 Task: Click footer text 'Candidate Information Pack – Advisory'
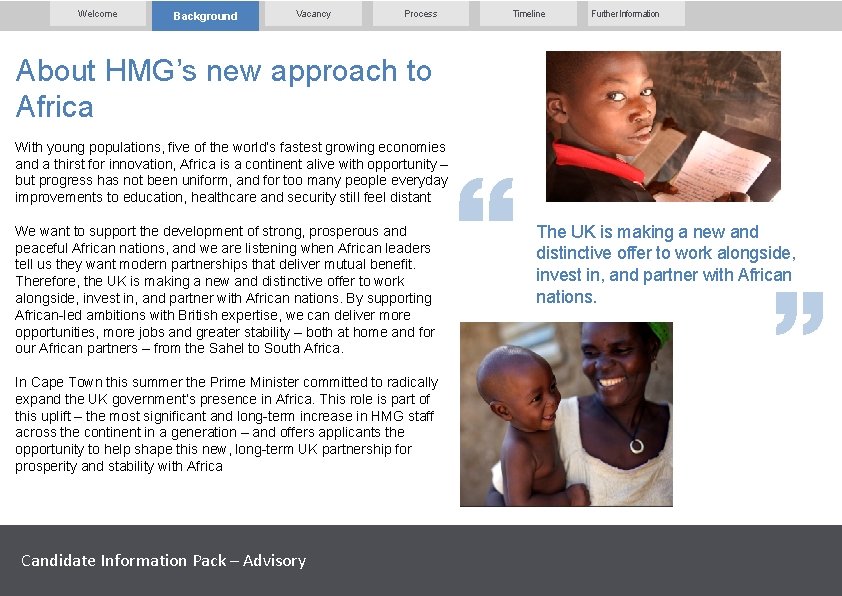(x=163, y=561)
